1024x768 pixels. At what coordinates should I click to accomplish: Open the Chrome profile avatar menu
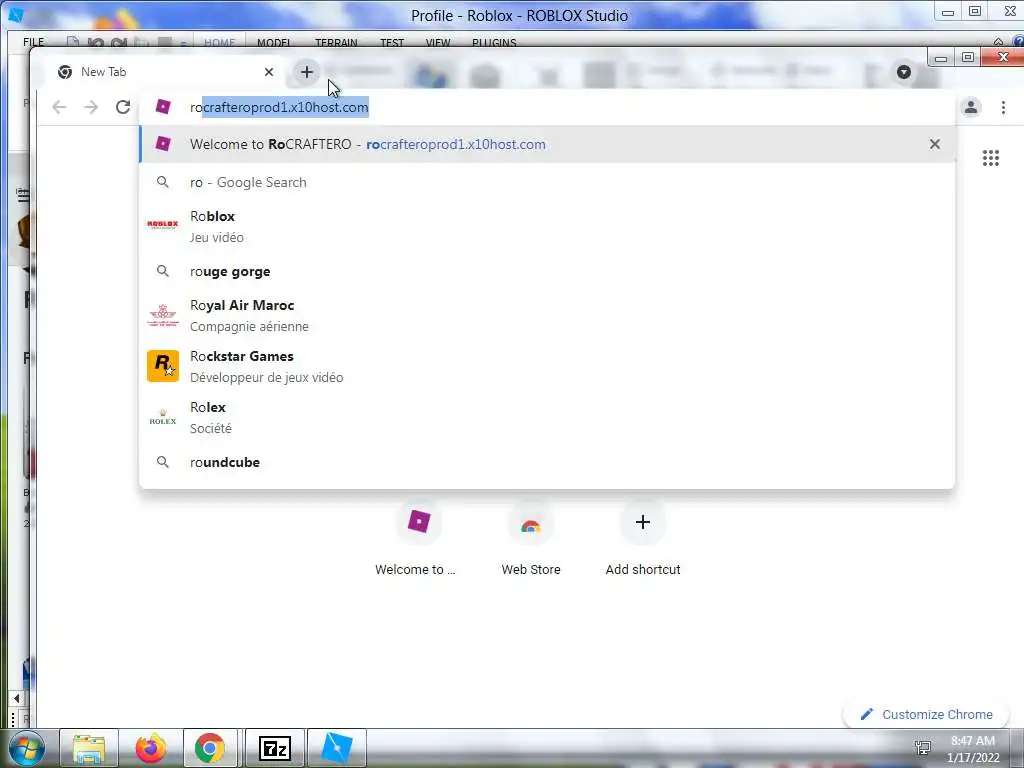(971, 107)
